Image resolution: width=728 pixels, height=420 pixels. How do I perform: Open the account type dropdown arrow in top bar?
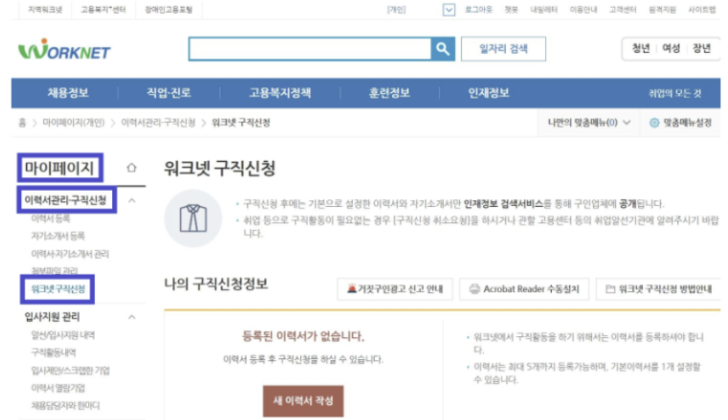point(448,10)
